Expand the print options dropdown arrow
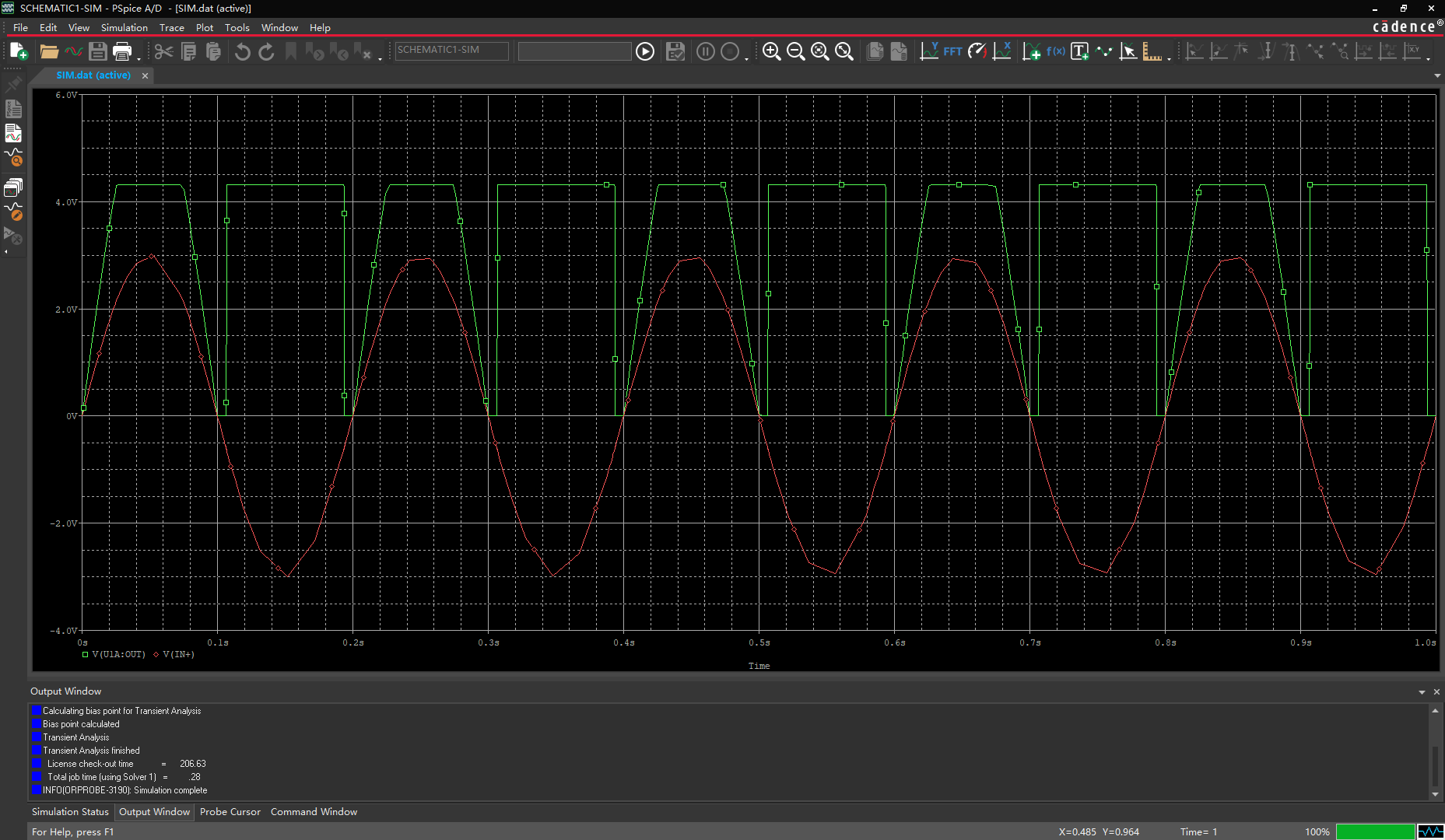This screenshot has width=1445, height=840. (139, 58)
